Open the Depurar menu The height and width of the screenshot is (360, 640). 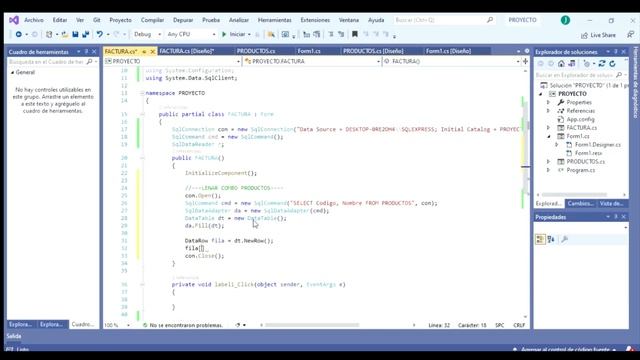pos(183,20)
